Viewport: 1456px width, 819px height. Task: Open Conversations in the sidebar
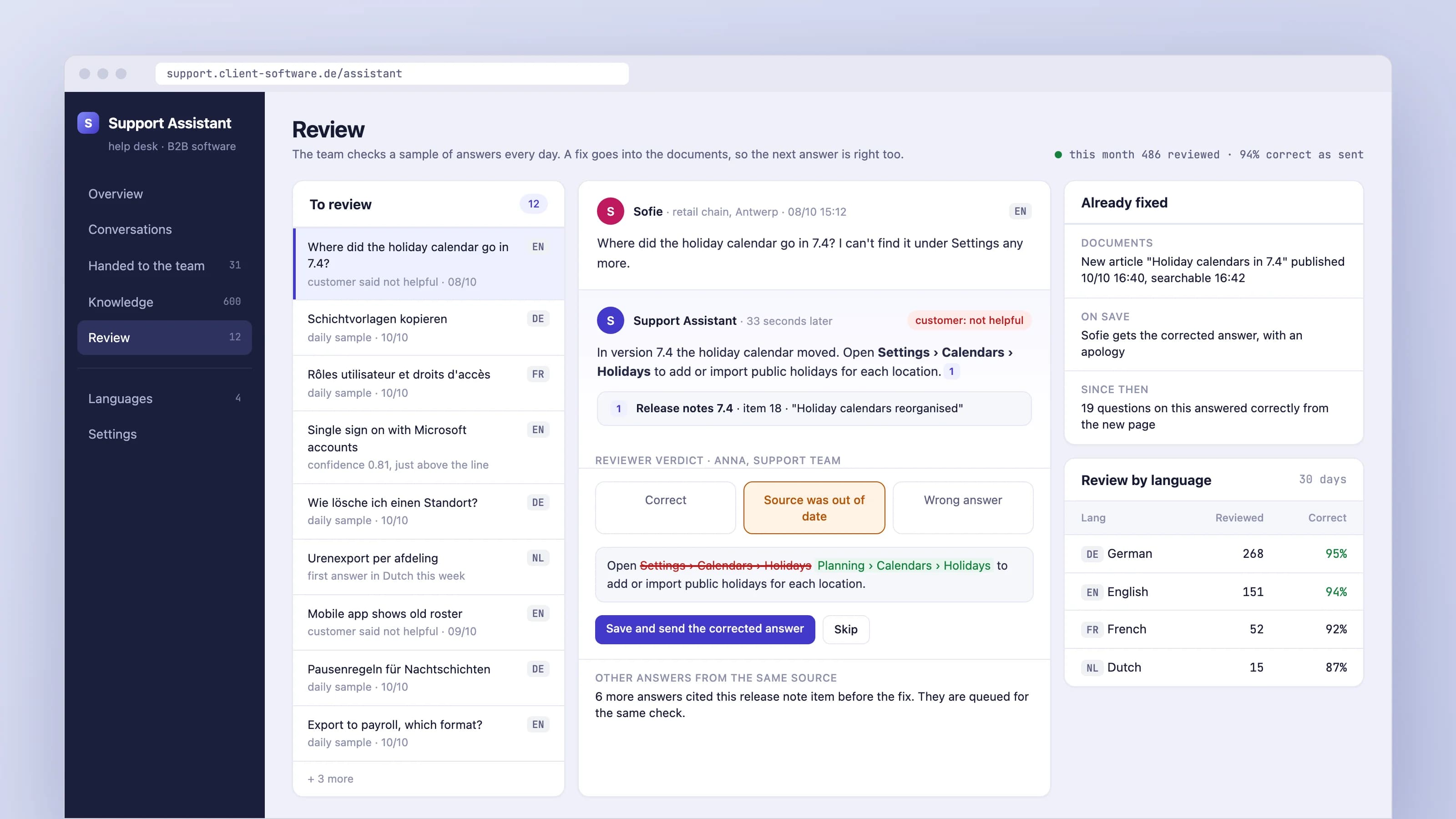click(x=164, y=229)
